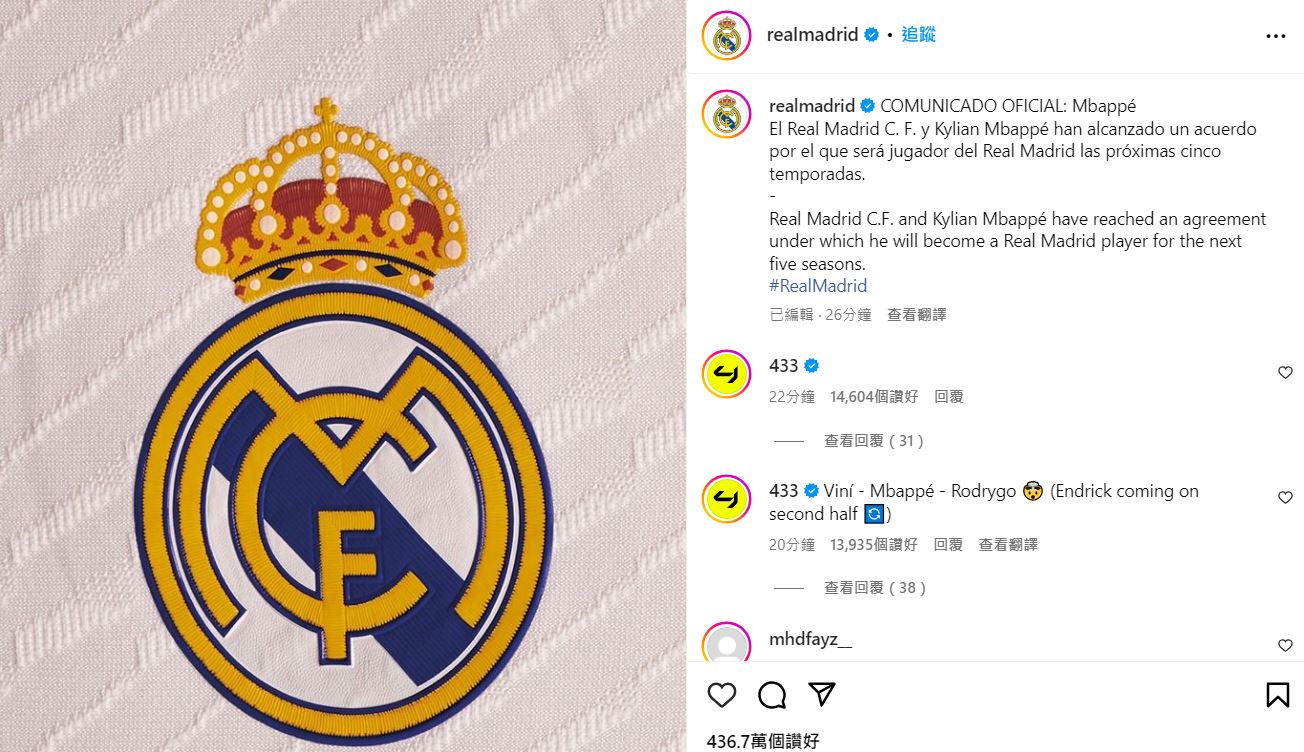Open the 436.7萬個讚好 likes count

coord(763,741)
